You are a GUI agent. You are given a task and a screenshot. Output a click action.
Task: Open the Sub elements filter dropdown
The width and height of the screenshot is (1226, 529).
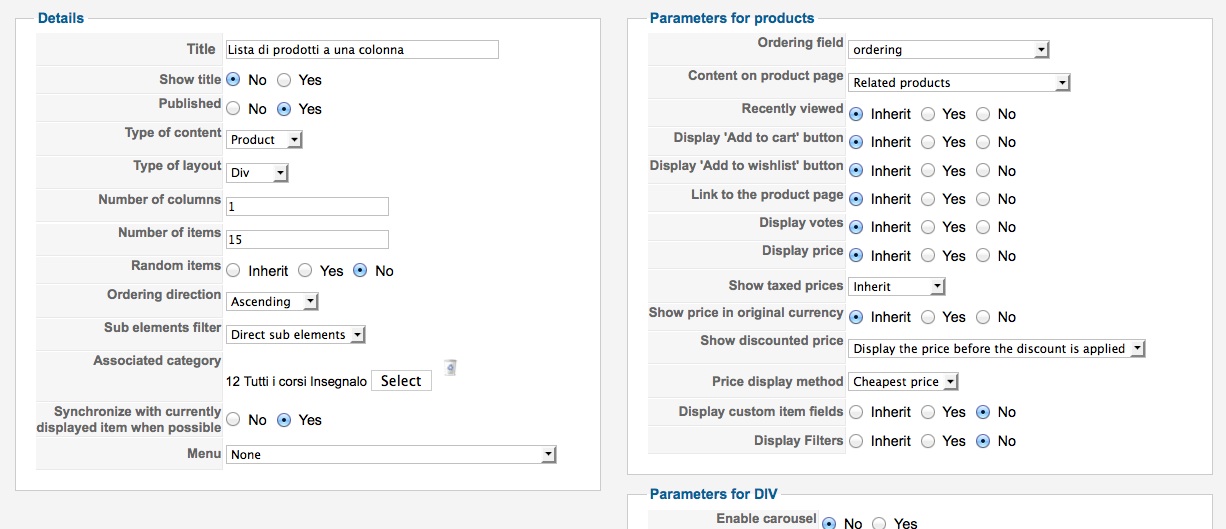point(296,335)
